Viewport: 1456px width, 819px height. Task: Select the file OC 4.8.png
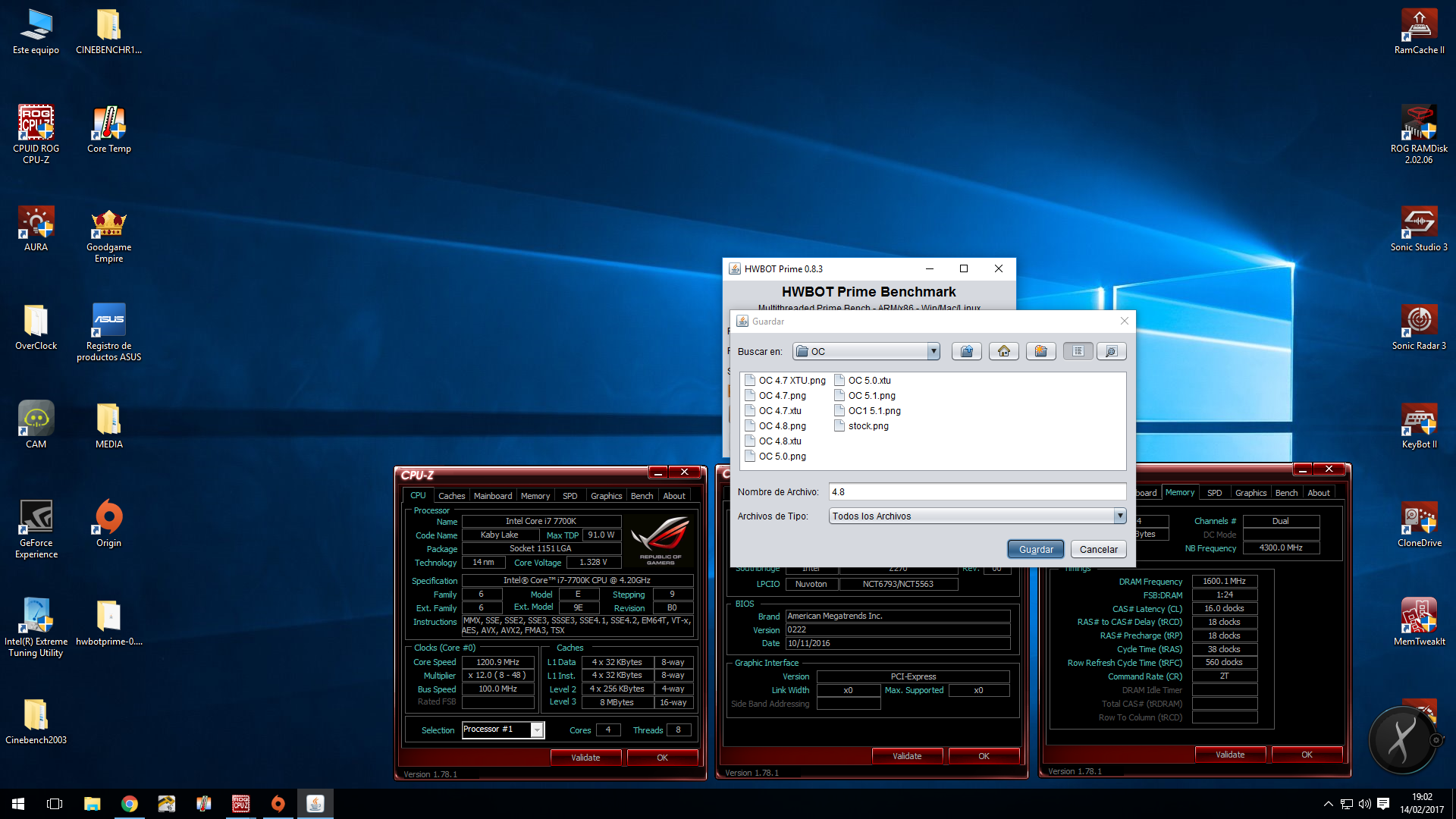click(776, 426)
